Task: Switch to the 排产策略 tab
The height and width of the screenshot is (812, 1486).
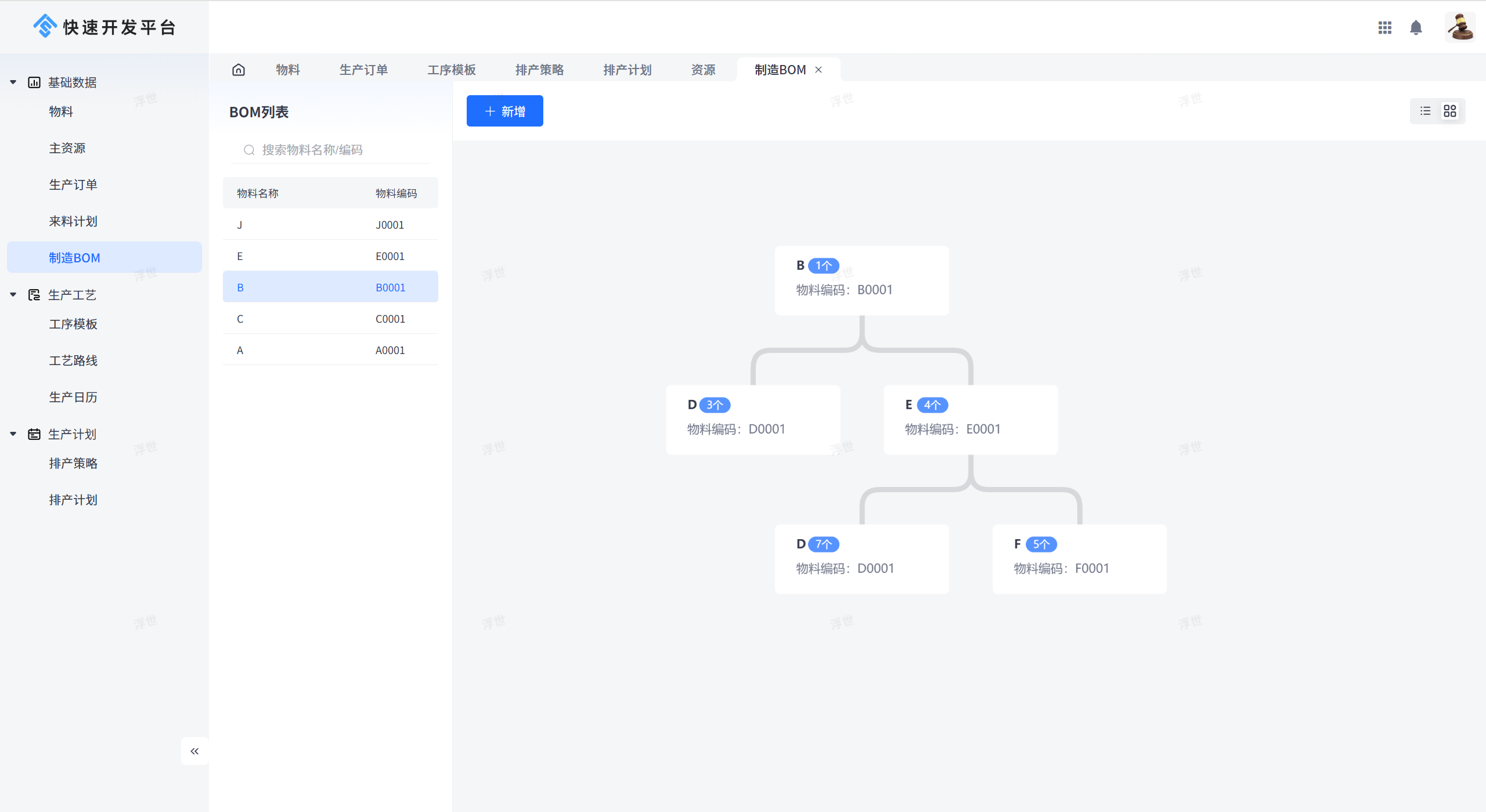Action: (x=539, y=70)
